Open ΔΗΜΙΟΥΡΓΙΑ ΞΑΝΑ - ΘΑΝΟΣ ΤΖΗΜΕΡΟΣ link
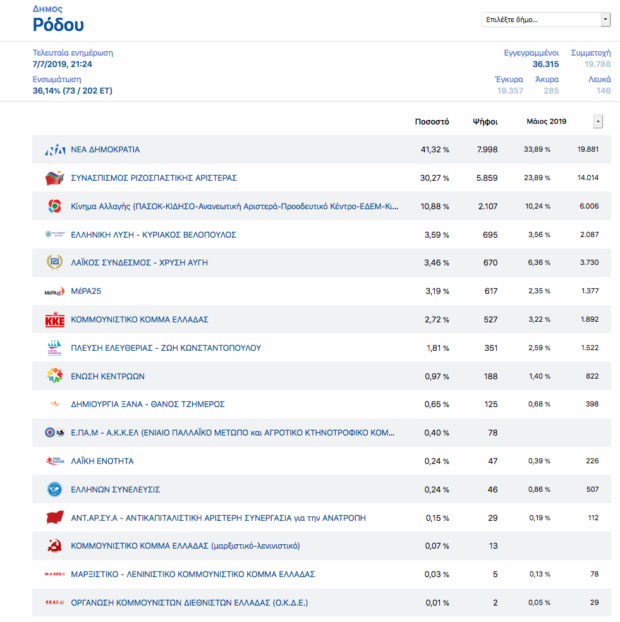620x622 pixels. [148, 404]
